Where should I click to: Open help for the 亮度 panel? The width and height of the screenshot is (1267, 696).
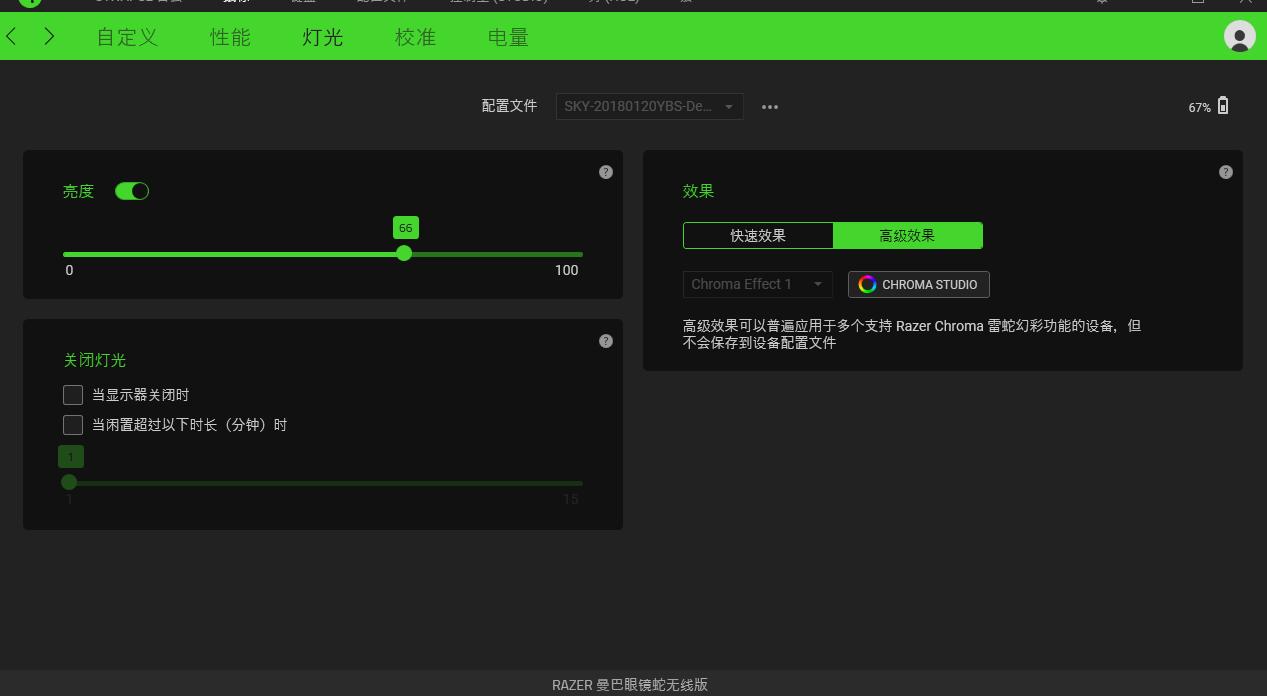606,171
